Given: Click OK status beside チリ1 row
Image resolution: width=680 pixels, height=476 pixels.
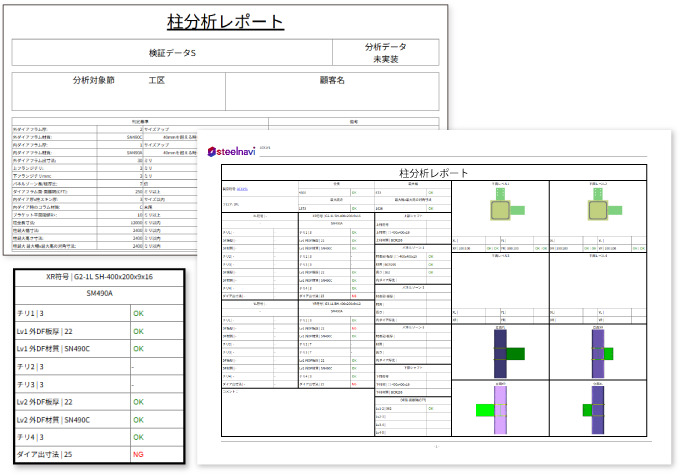Looking at the screenshot, I should tap(138, 313).
